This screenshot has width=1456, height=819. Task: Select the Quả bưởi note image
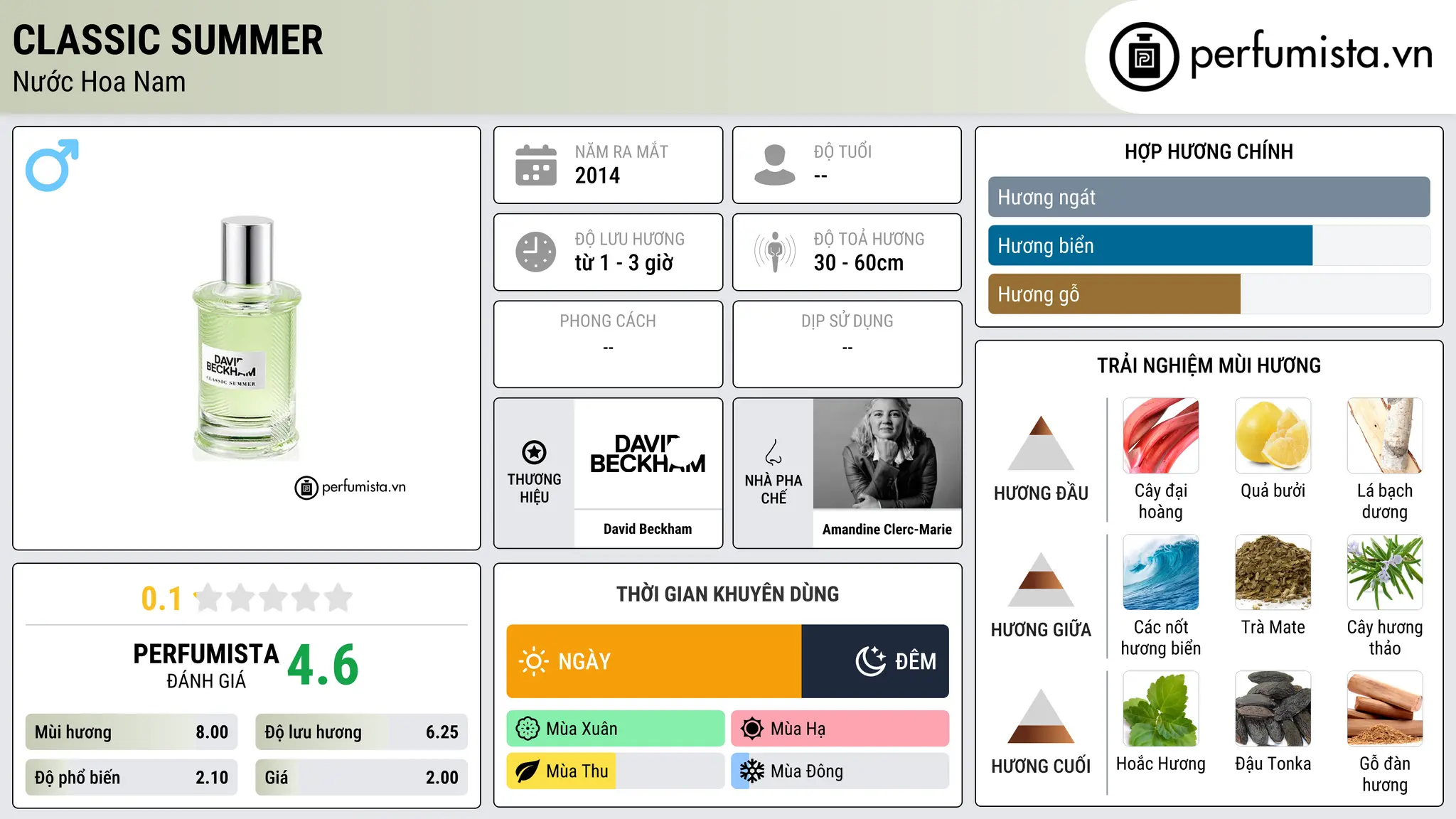(x=1273, y=436)
